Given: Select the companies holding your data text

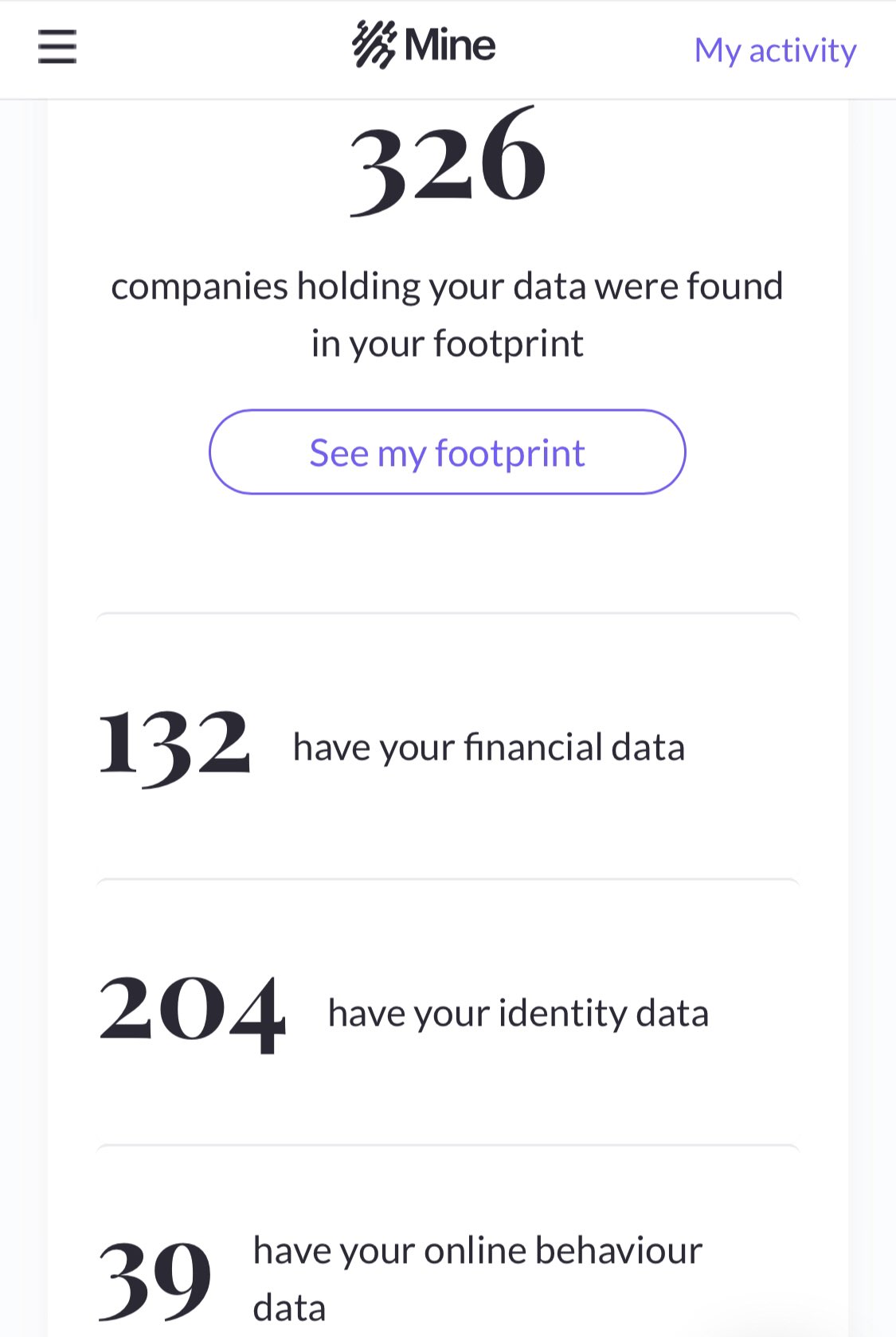Looking at the screenshot, I should (x=447, y=286).
